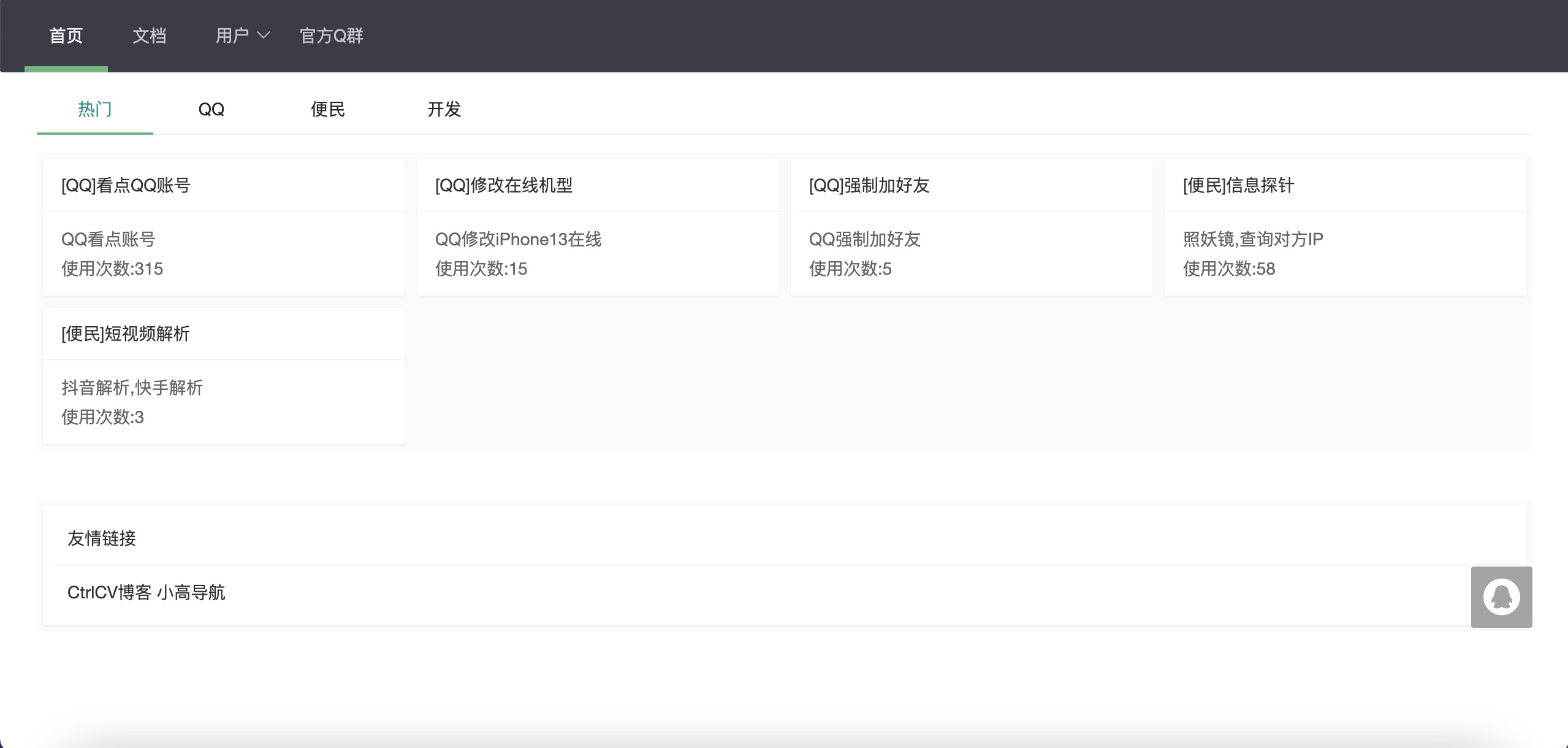Switch to the 热门 tab
The image size is (1568, 748).
94,110
